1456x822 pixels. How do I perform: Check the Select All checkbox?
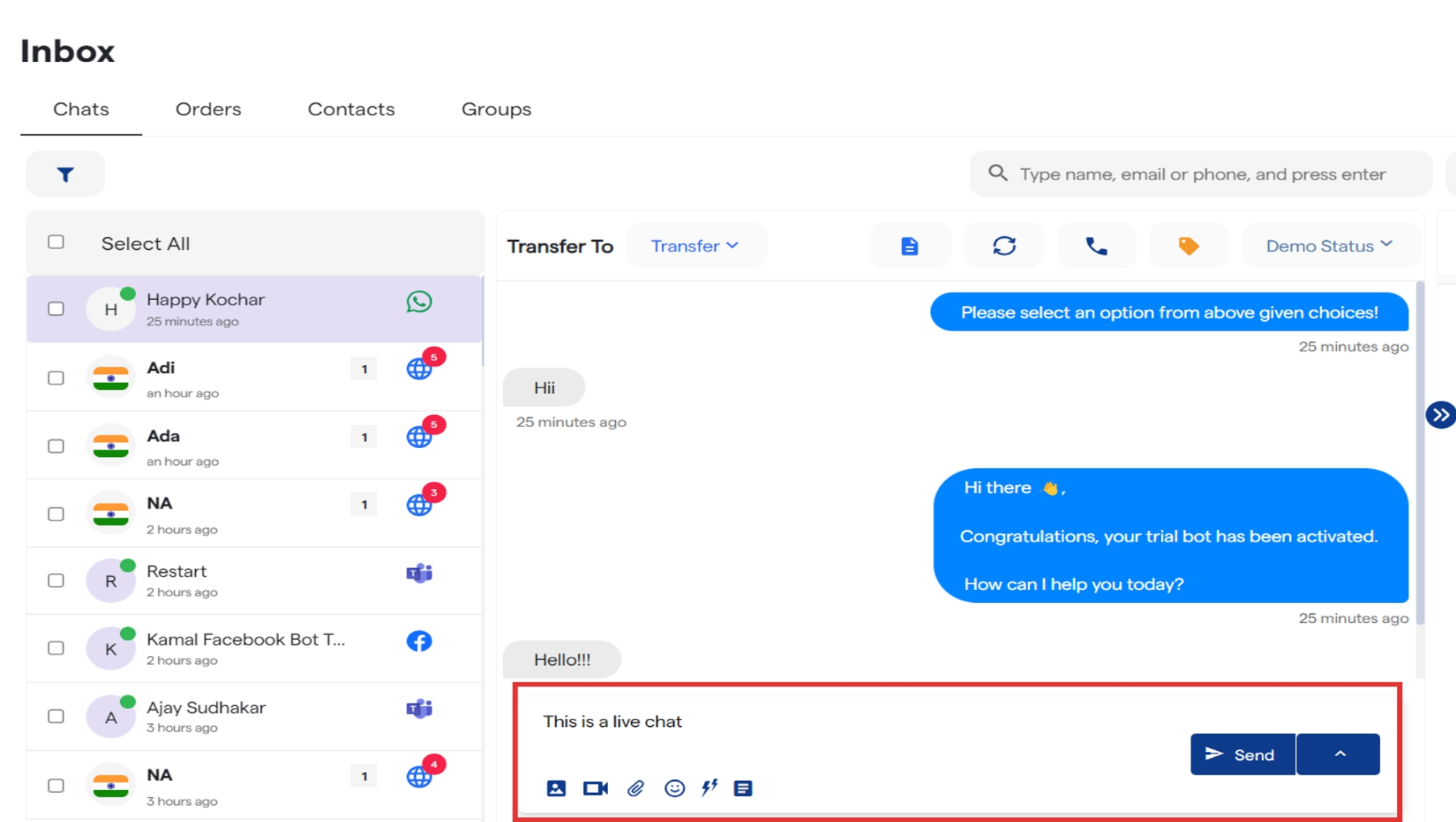tap(56, 242)
